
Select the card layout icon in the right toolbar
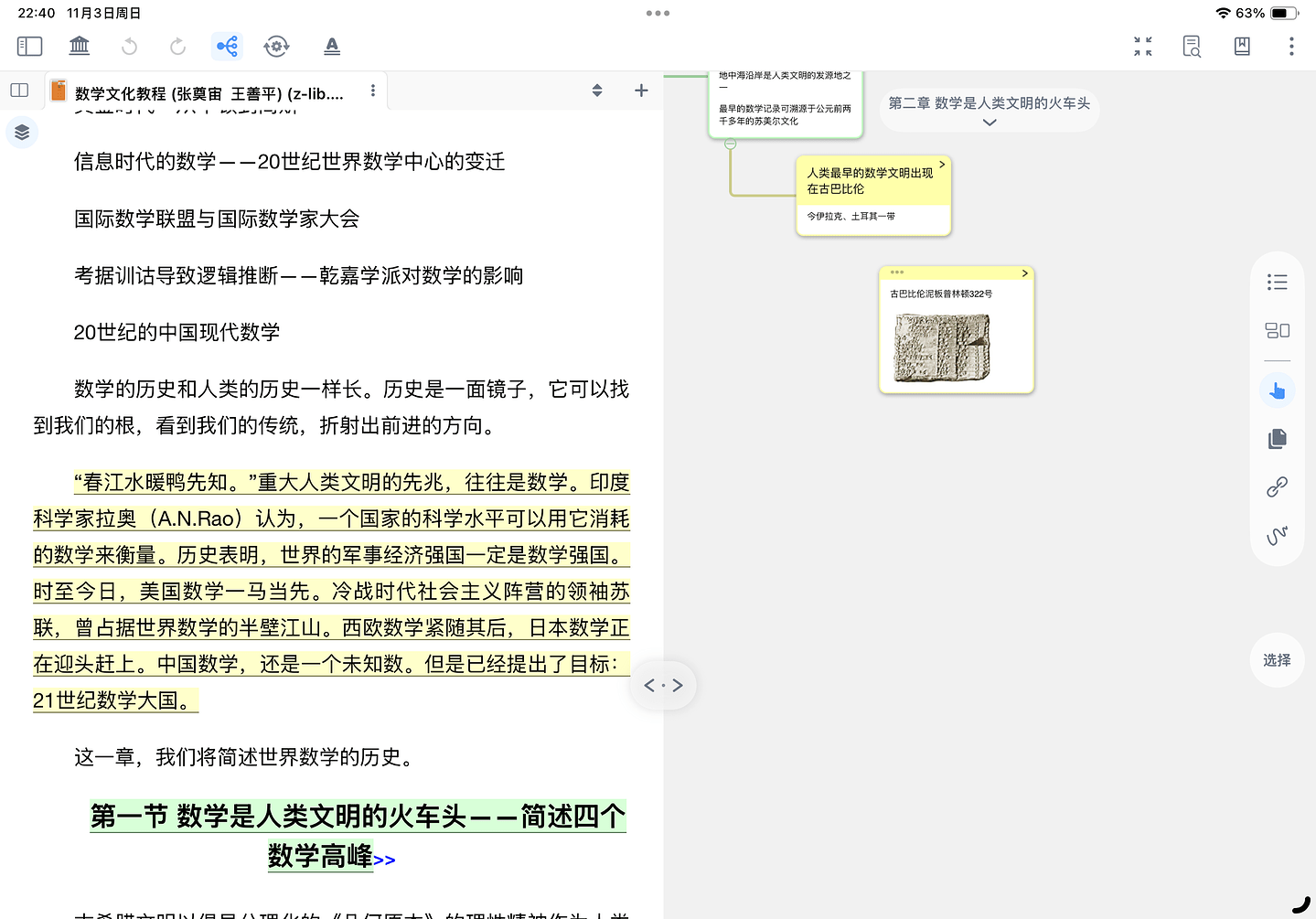tap(1278, 330)
